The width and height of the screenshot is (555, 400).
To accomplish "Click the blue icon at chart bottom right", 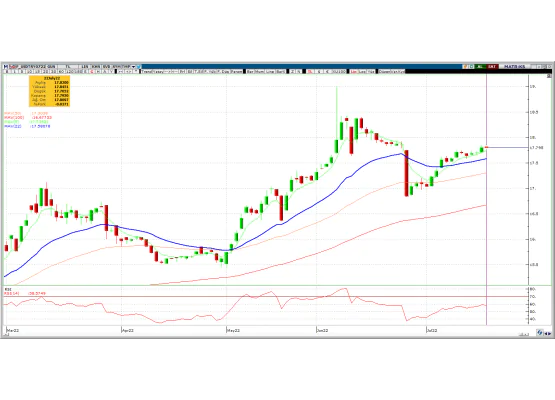I will point(540,332).
